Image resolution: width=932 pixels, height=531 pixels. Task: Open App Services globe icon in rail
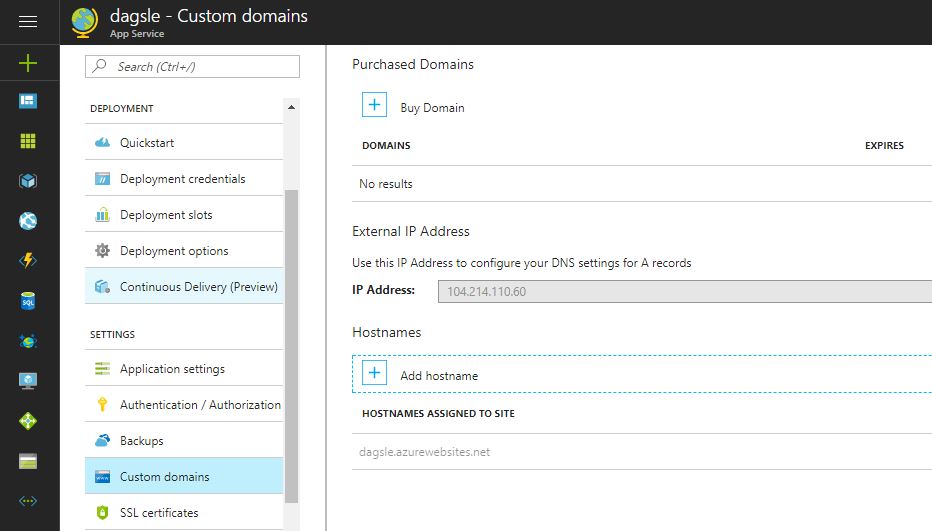pyautogui.click(x=28, y=221)
